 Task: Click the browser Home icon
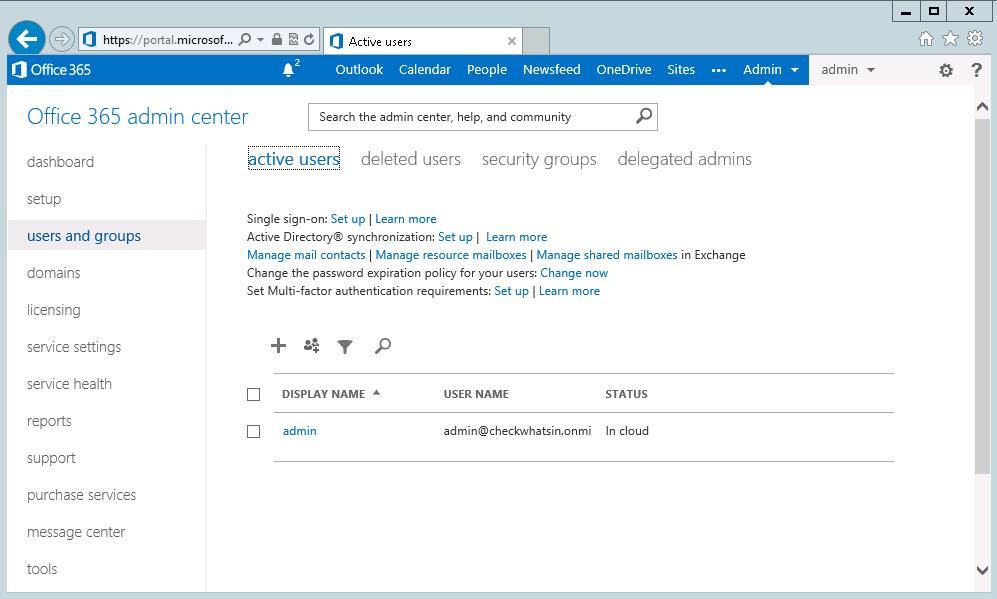[926, 39]
